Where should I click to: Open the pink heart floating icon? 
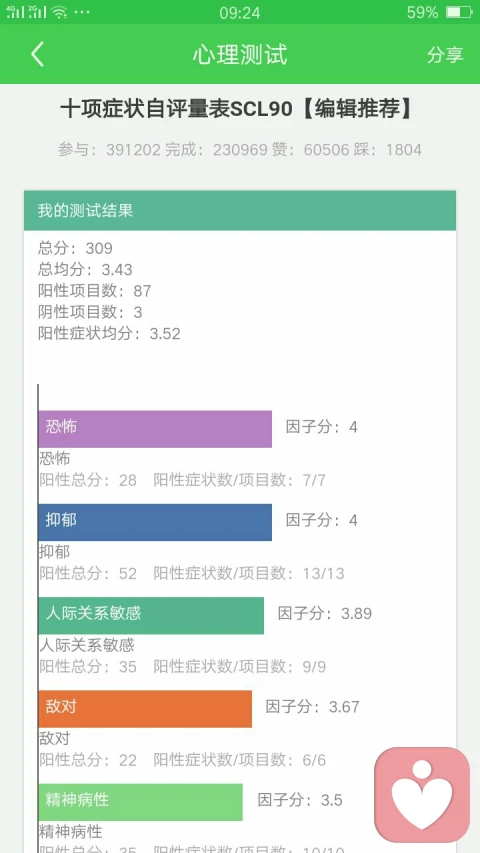coord(422,794)
